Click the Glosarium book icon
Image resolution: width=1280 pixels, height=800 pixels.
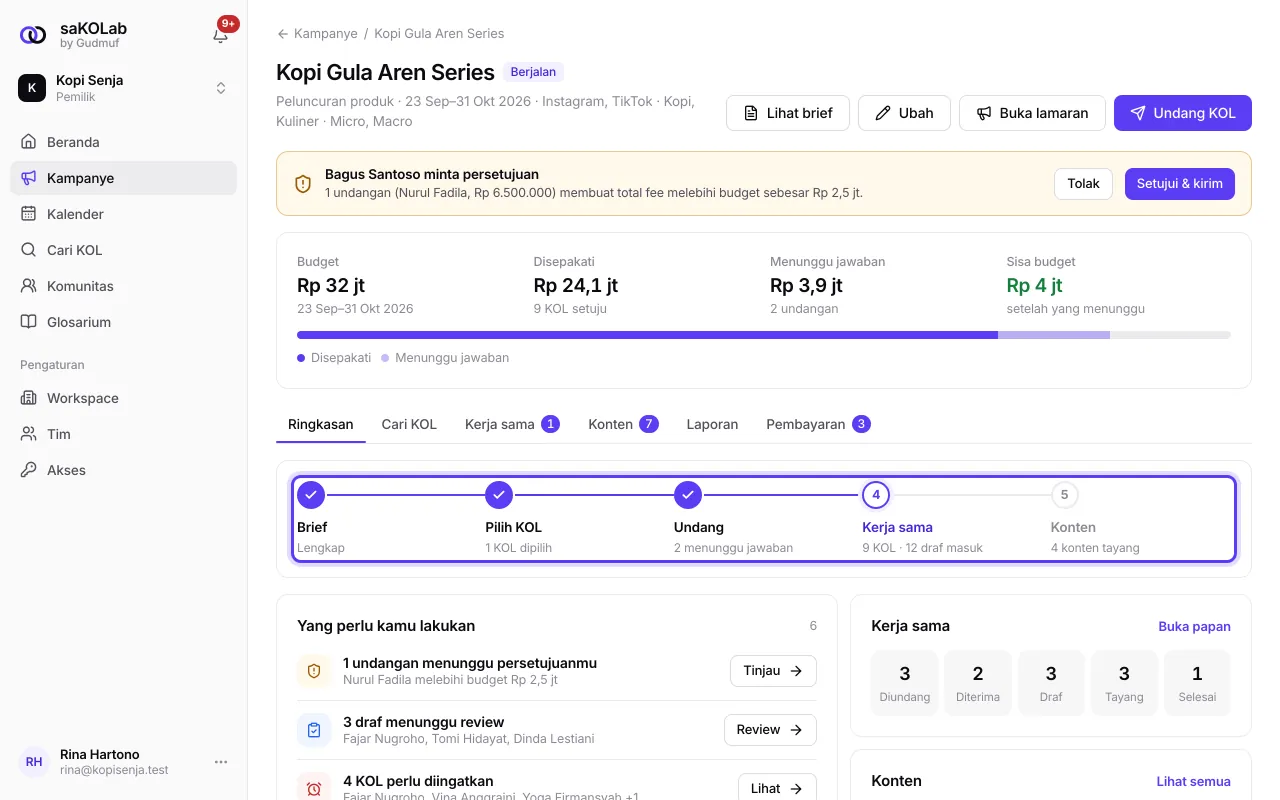[x=28, y=322]
